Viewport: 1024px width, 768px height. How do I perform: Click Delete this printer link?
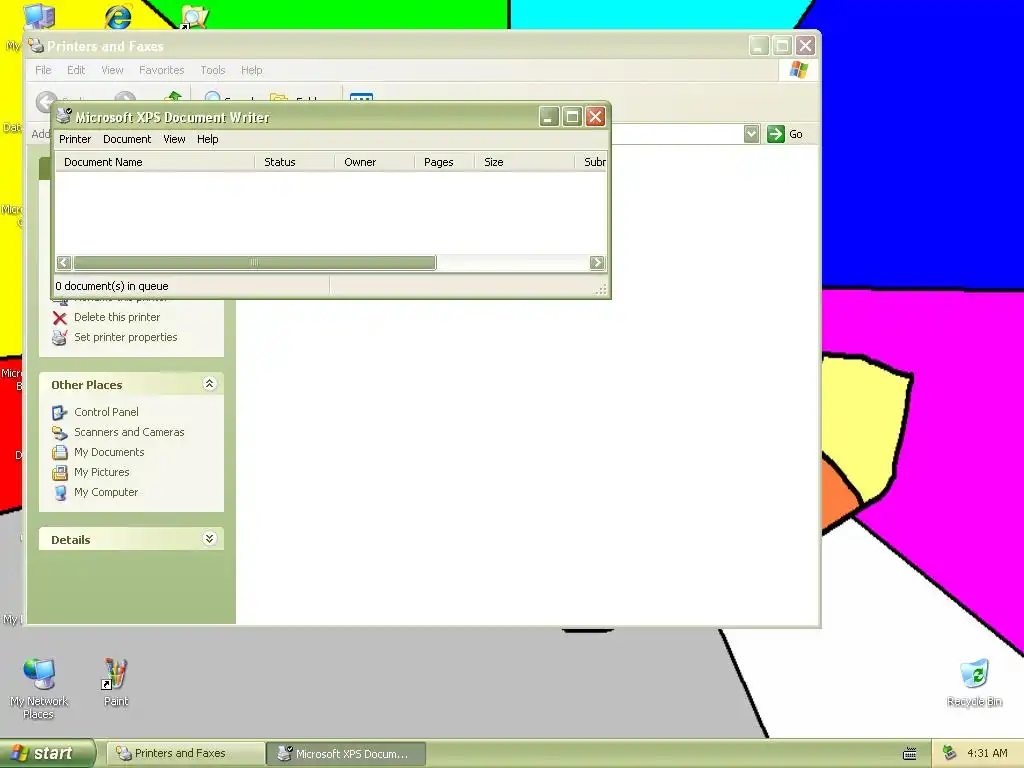[x=117, y=317]
